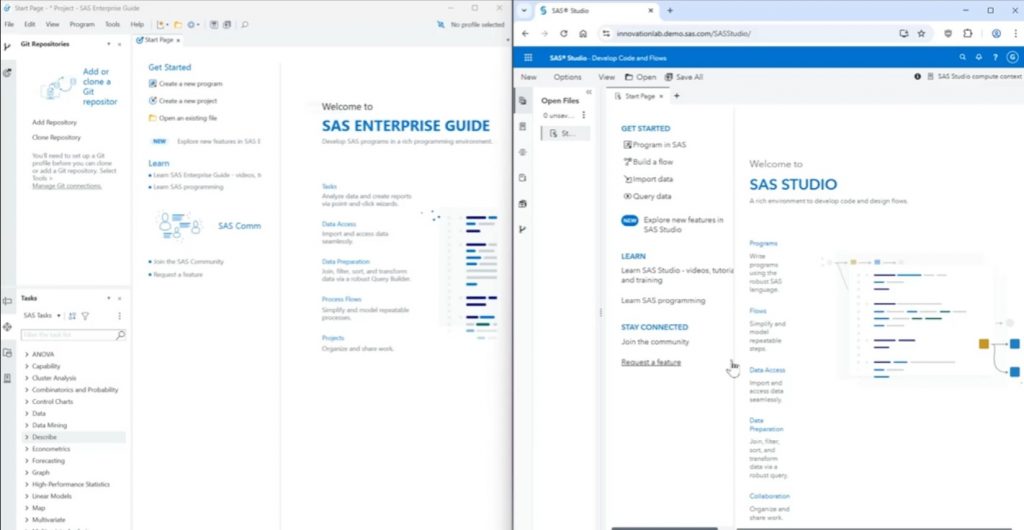Click the browser reload icon
The width and height of the screenshot is (1024, 530).
tap(564, 33)
